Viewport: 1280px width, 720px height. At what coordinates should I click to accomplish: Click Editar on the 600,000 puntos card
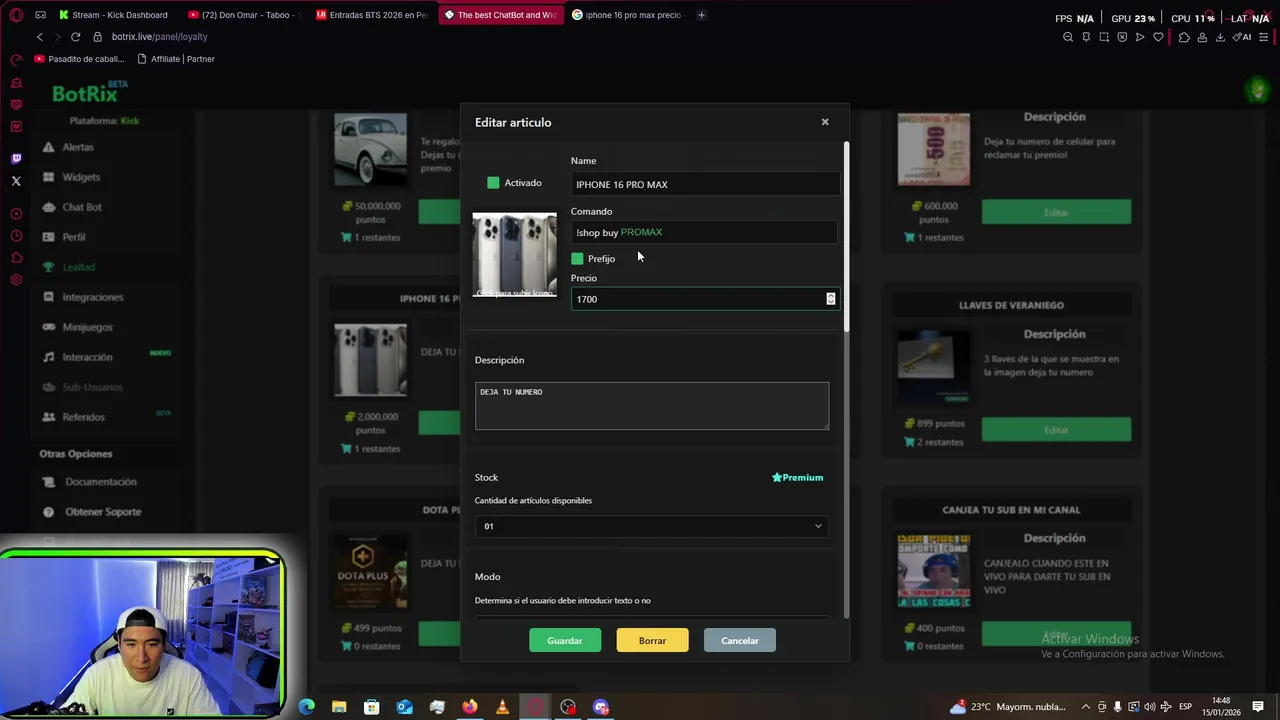point(1056,212)
